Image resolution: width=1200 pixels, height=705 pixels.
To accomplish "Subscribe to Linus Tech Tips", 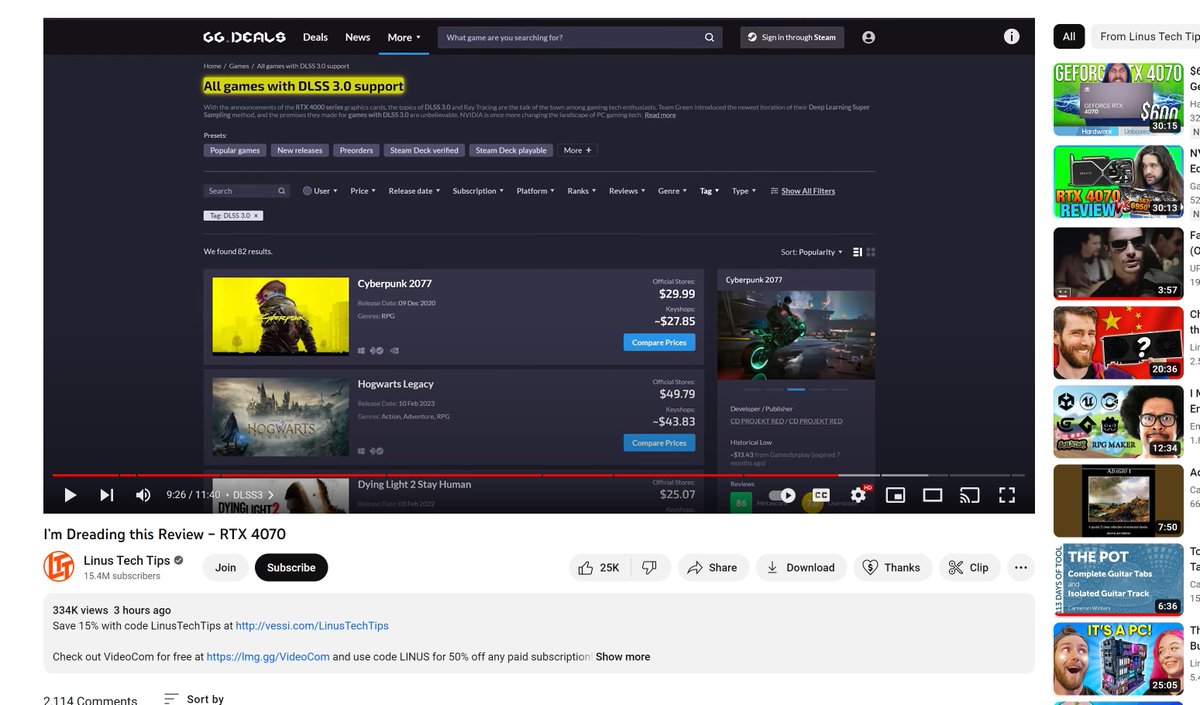I will click(291, 567).
